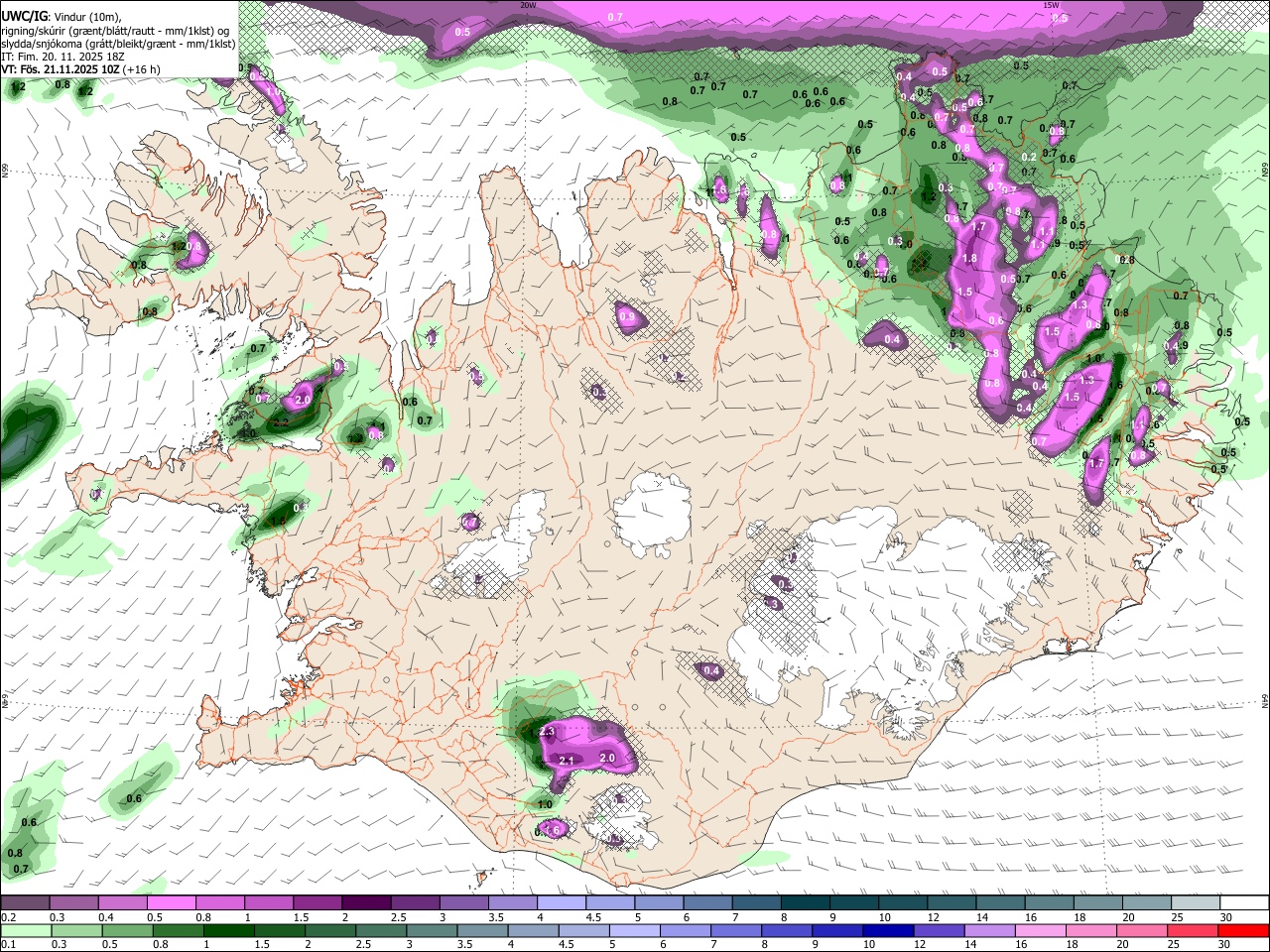This screenshot has width=1270, height=952.
Task: Pick the white 30 swatch in snow legend
Action: coord(1245,903)
